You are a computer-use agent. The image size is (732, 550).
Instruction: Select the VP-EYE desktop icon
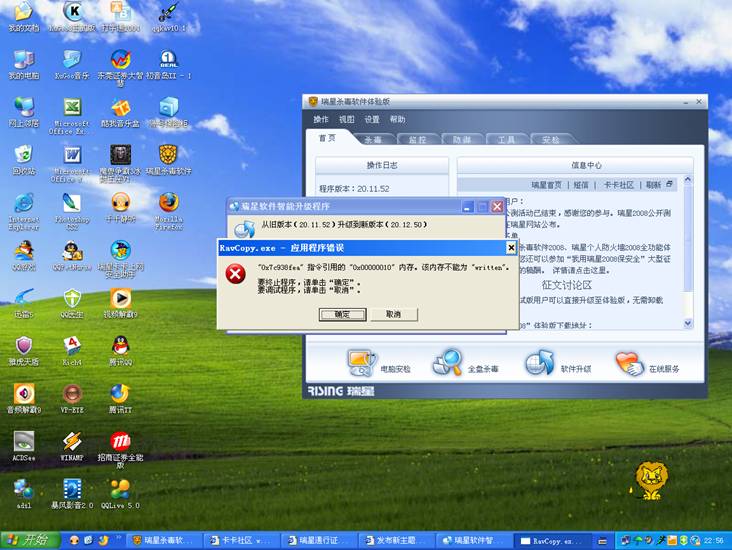(72, 398)
